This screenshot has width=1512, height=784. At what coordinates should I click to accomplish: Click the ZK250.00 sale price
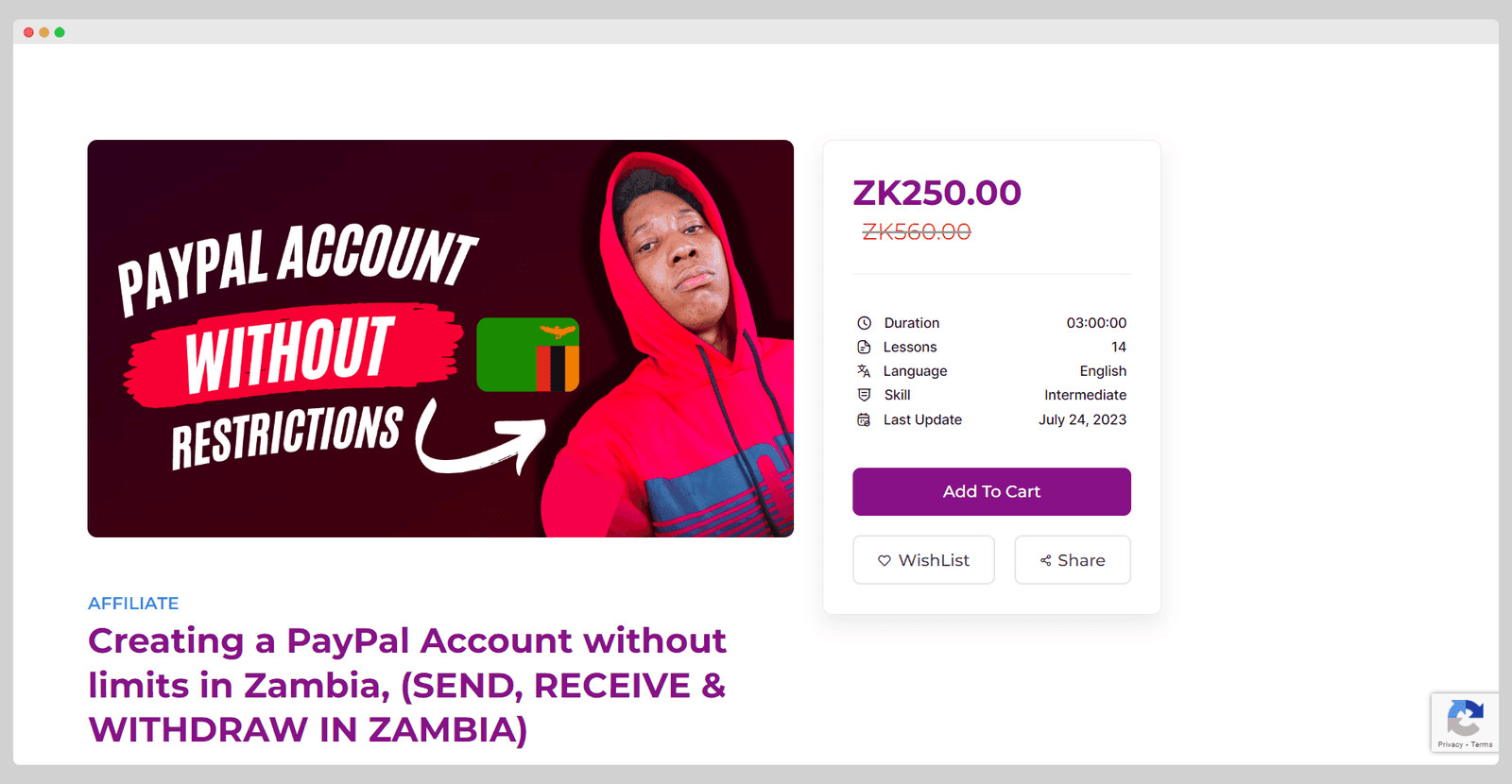point(936,193)
